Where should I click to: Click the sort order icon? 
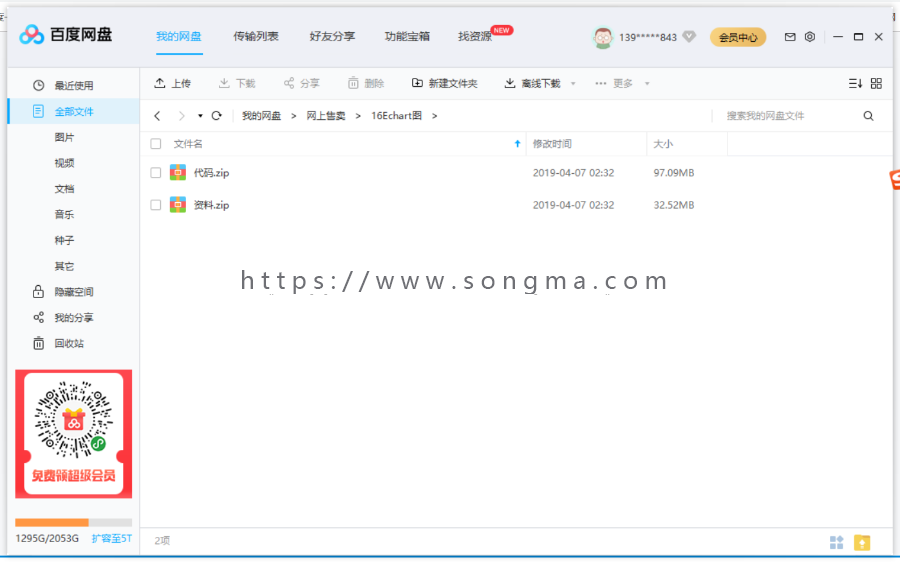855,84
